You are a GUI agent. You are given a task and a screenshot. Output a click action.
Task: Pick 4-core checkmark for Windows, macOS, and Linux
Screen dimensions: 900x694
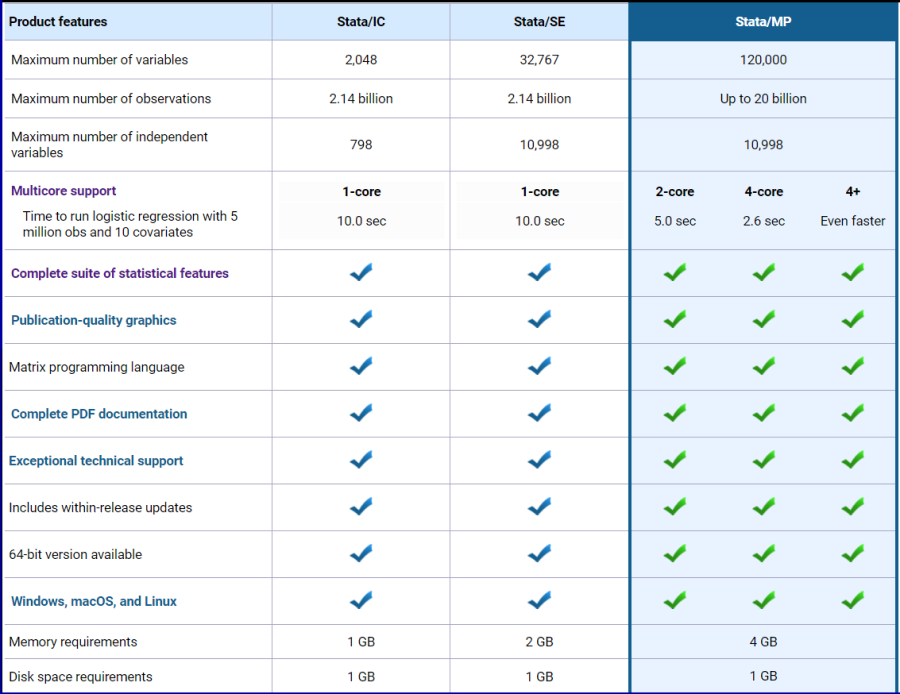tap(764, 600)
